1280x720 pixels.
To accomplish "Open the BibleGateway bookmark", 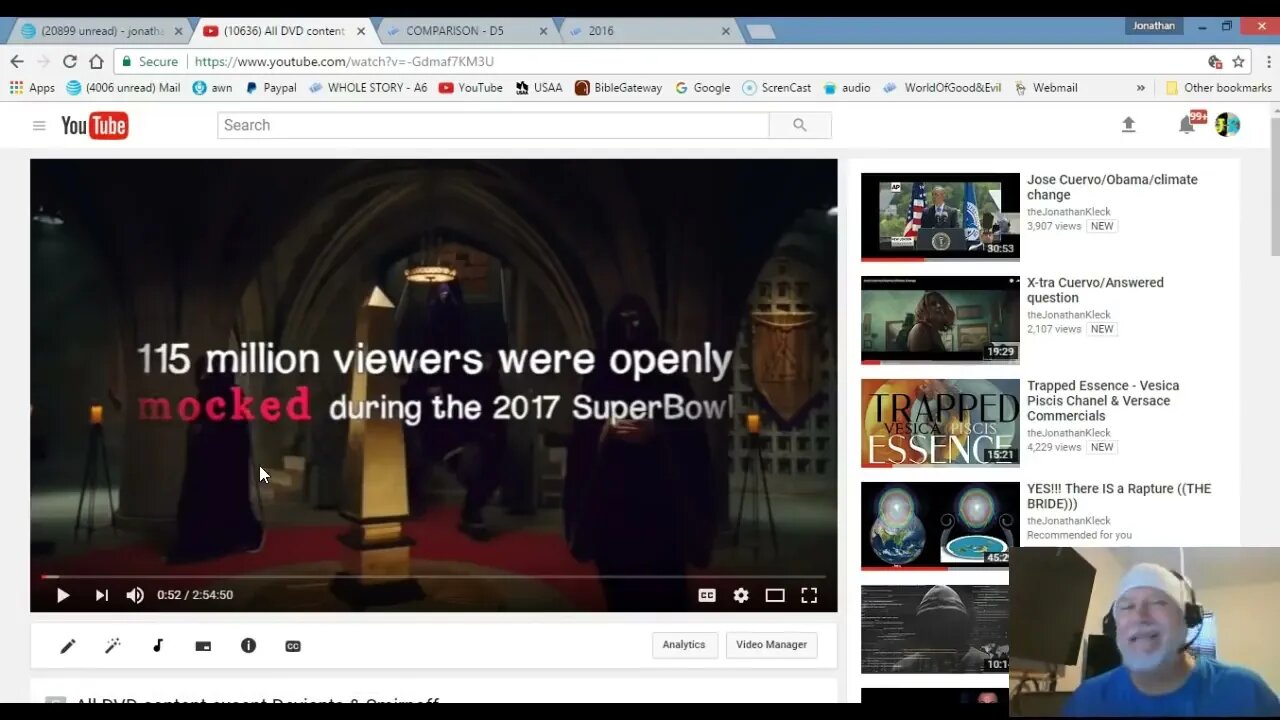I will 619,88.
